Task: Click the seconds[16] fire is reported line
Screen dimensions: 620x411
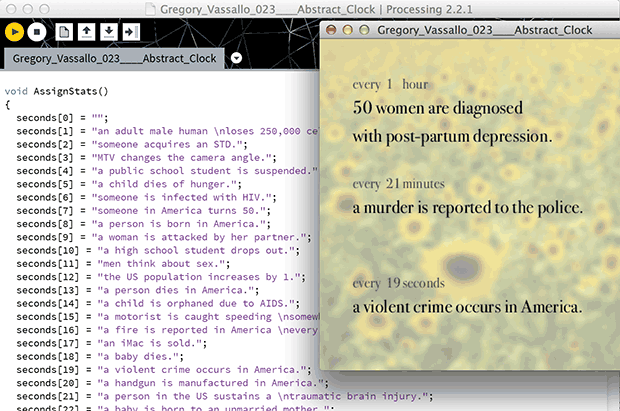Action: pos(168,330)
